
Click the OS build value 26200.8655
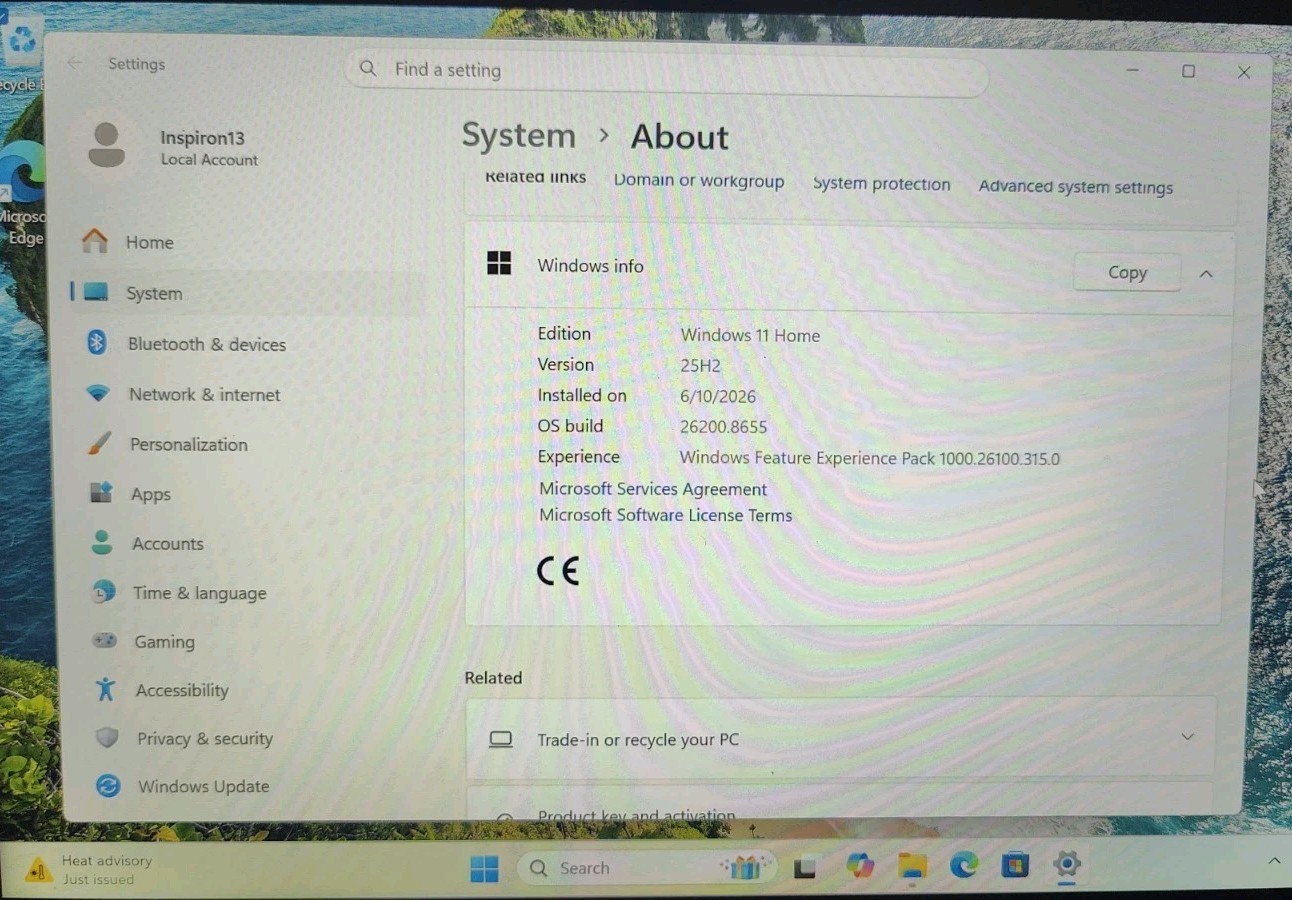pyautogui.click(x=723, y=427)
